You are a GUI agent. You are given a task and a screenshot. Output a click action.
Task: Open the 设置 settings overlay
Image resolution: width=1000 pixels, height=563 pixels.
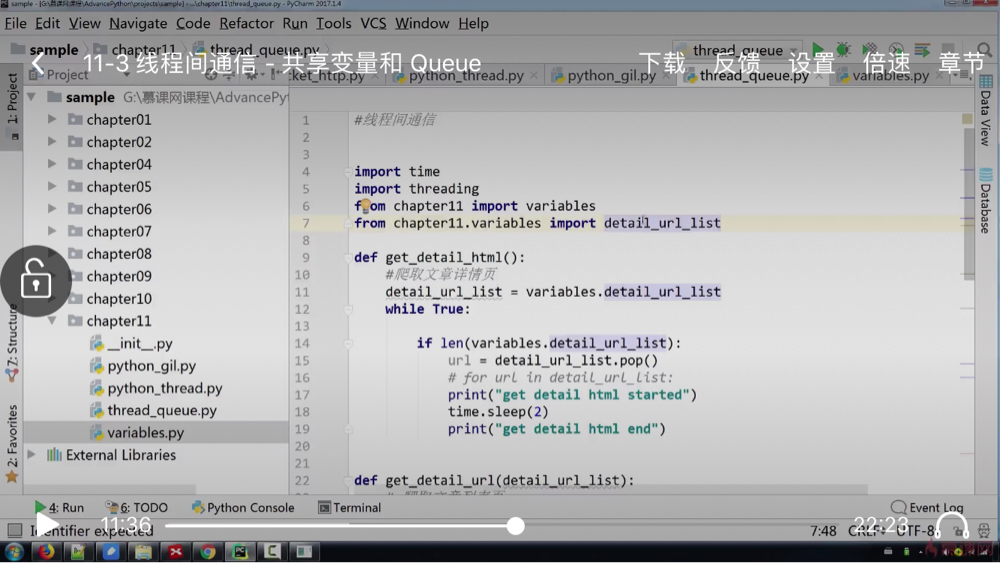811,63
